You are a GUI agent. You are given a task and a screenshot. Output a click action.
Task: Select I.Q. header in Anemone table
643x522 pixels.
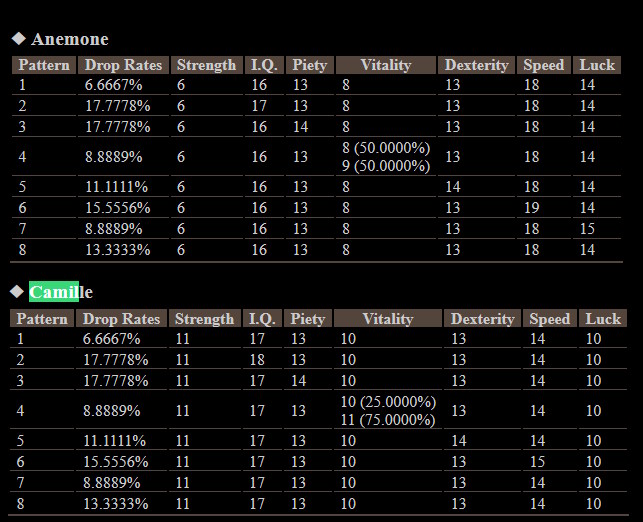pos(264,65)
